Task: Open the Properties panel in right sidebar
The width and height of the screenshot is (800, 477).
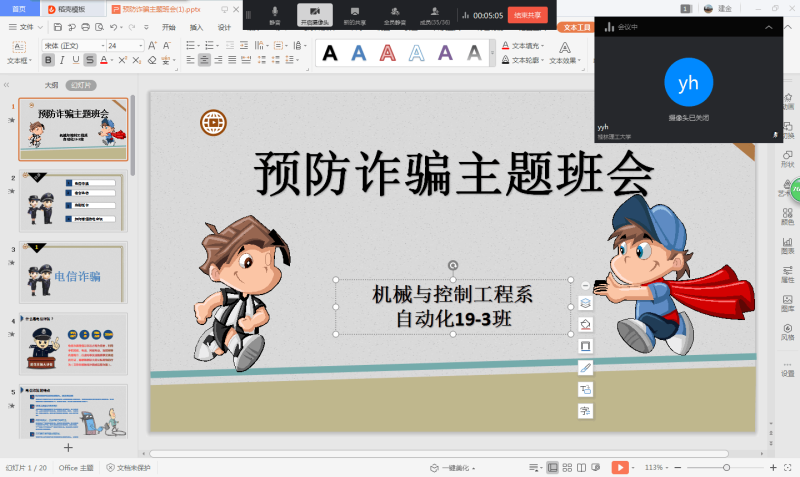Action: tap(787, 275)
